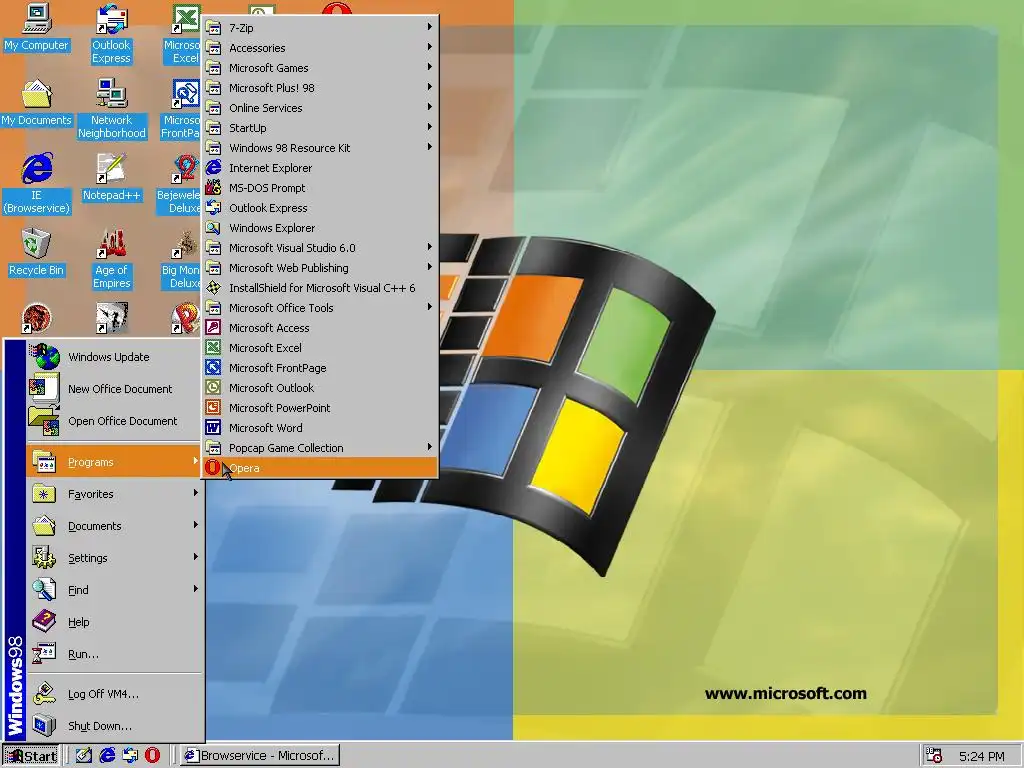Click Windows Update globe icon

(45, 357)
